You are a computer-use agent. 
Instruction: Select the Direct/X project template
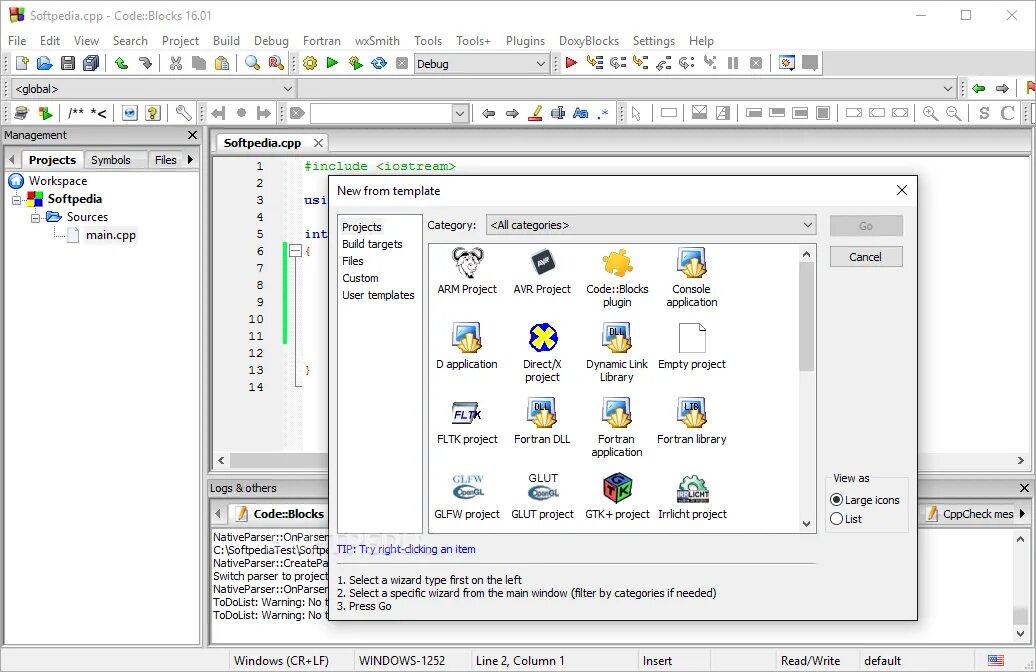pyautogui.click(x=542, y=352)
